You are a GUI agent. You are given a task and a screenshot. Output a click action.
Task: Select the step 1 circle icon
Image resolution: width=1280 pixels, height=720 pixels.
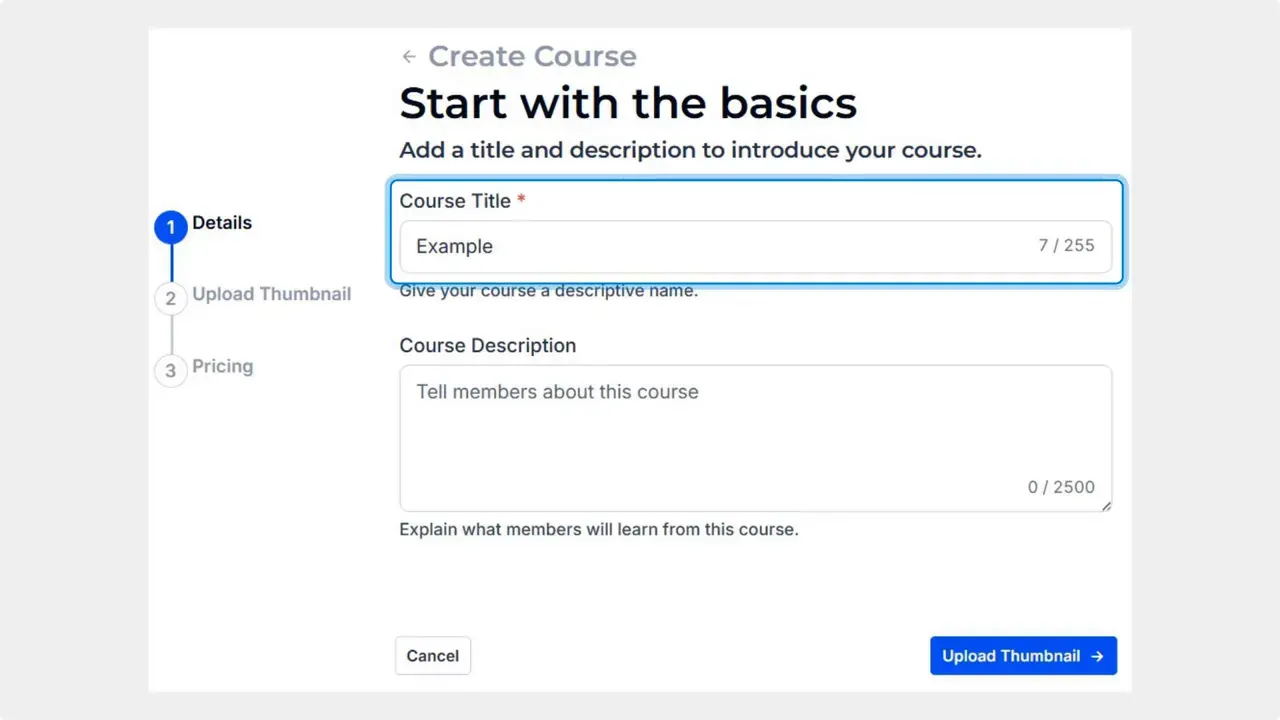coord(170,227)
